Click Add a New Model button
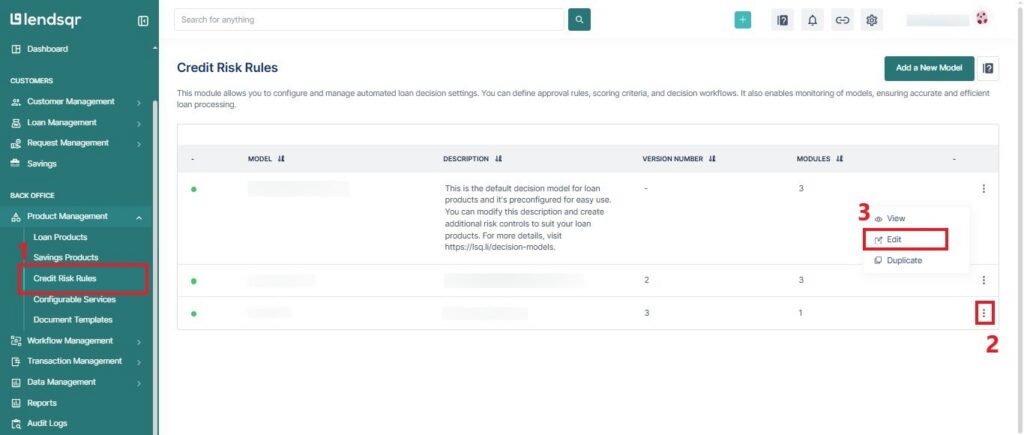This screenshot has height=435, width=1024. [929, 68]
